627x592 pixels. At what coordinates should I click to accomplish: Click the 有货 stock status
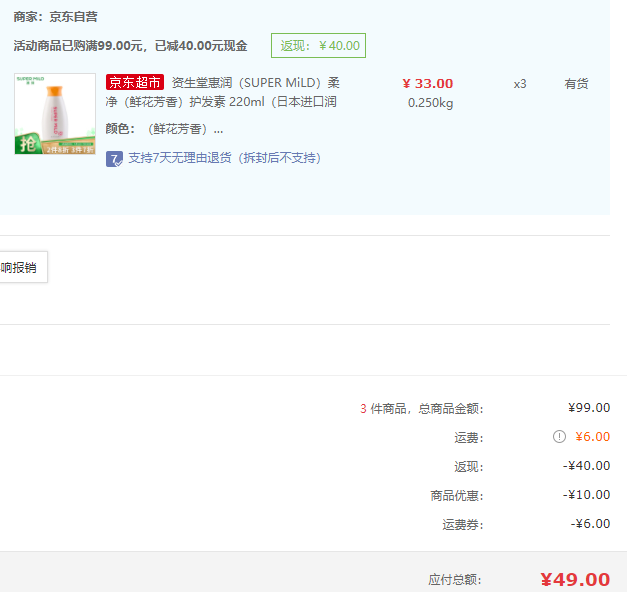coord(576,84)
